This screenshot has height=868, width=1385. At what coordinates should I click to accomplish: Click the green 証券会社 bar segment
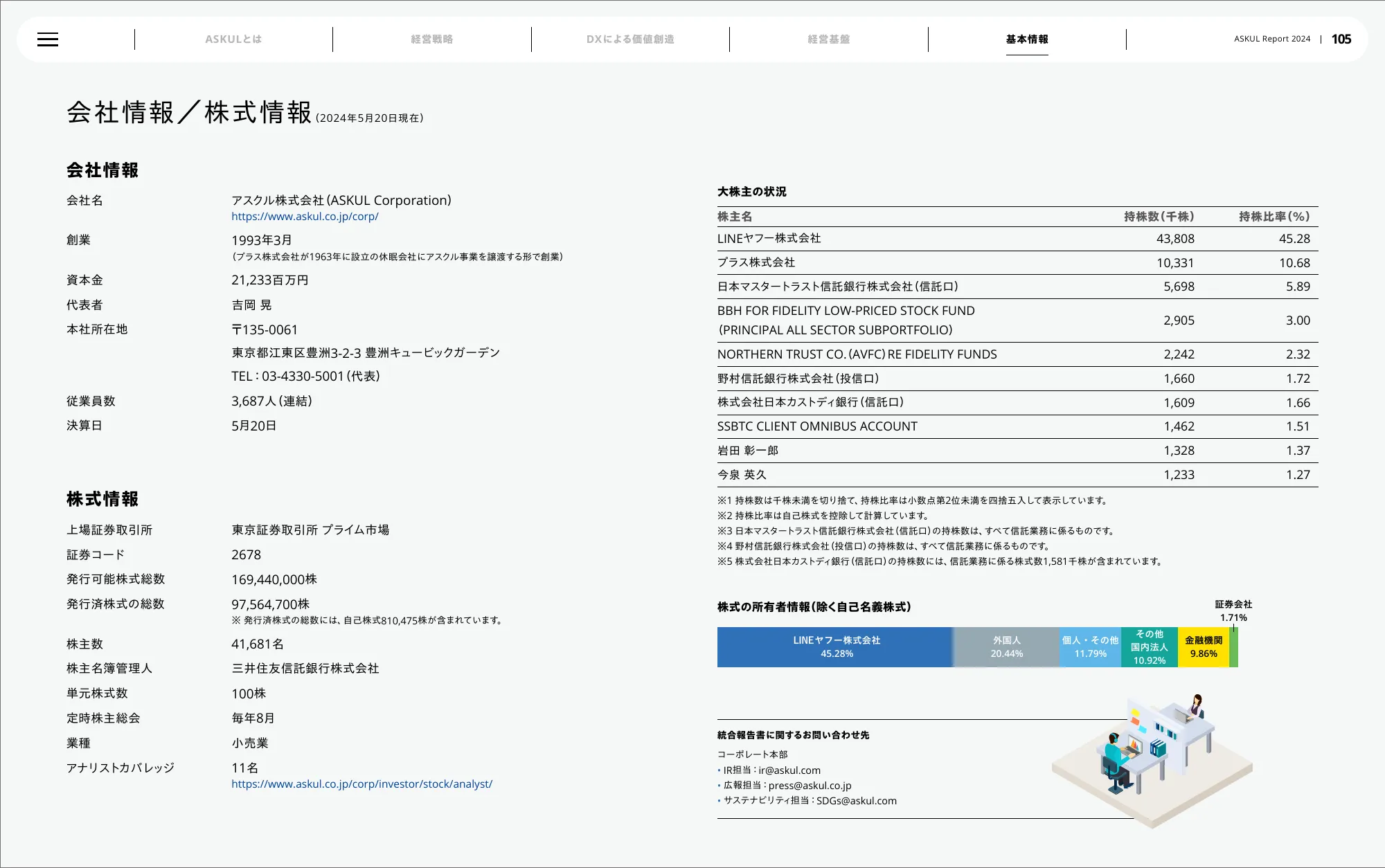[x=1233, y=649]
